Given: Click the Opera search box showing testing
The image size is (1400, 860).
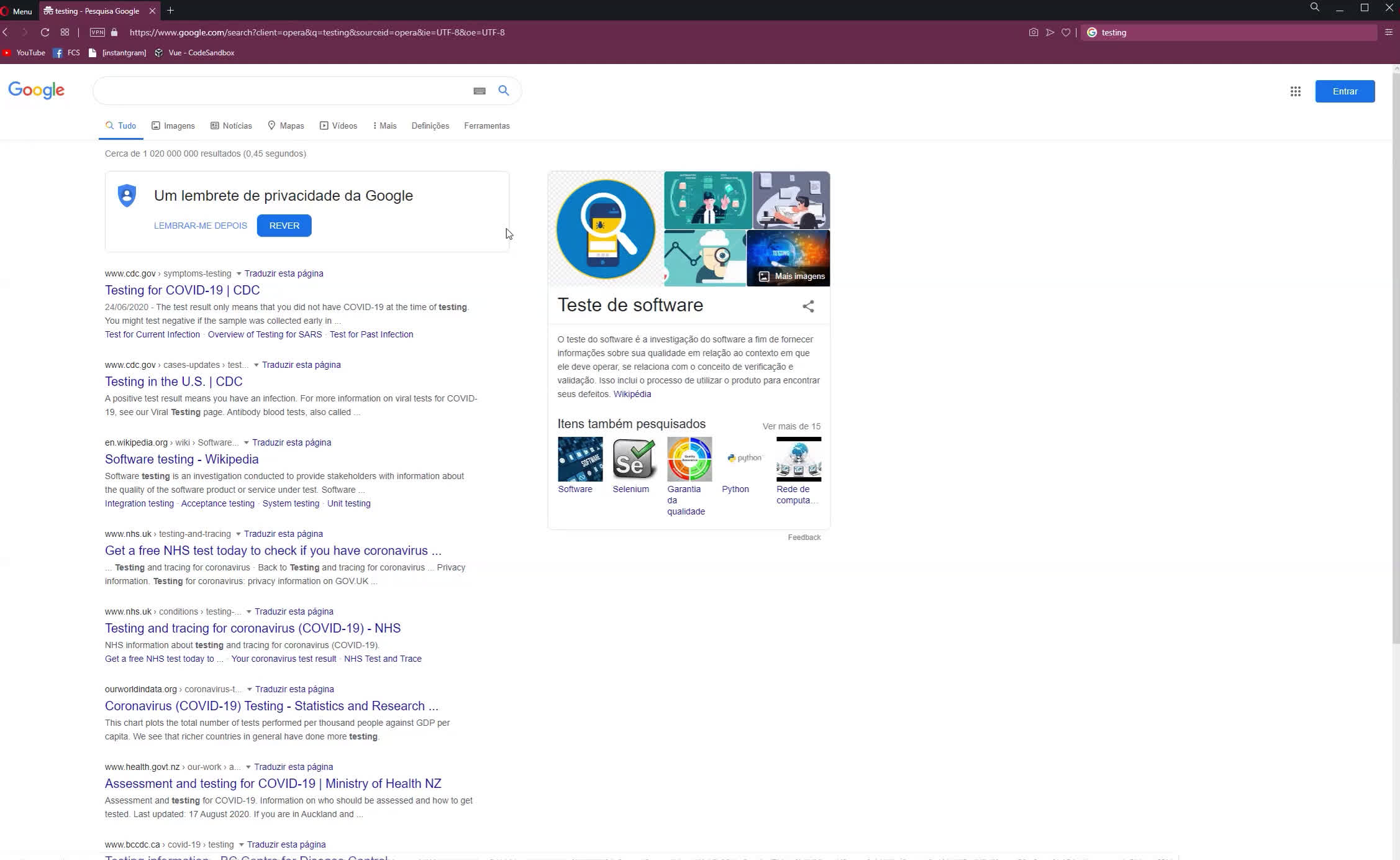Looking at the screenshot, I should (1229, 32).
